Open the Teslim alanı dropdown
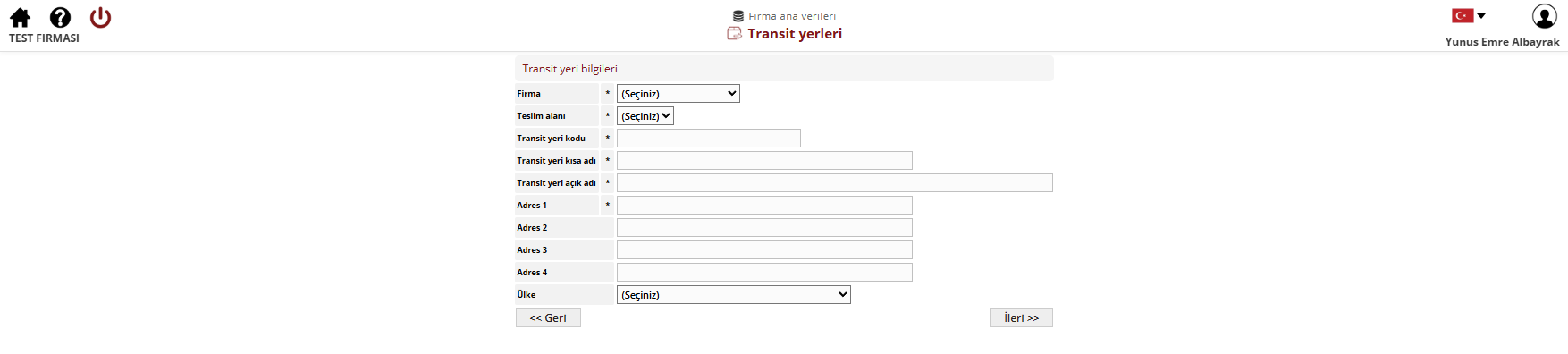Viewport: 1568px width, 354px height. pyautogui.click(x=645, y=115)
